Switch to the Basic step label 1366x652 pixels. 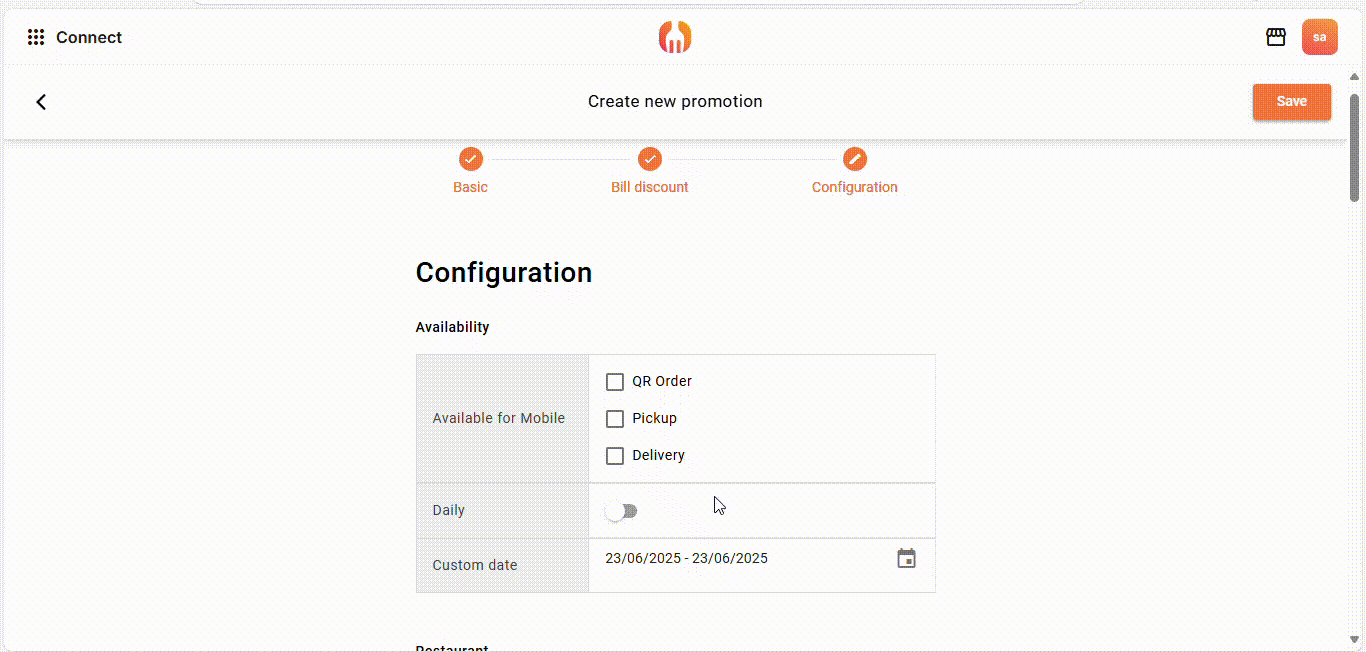click(x=470, y=187)
